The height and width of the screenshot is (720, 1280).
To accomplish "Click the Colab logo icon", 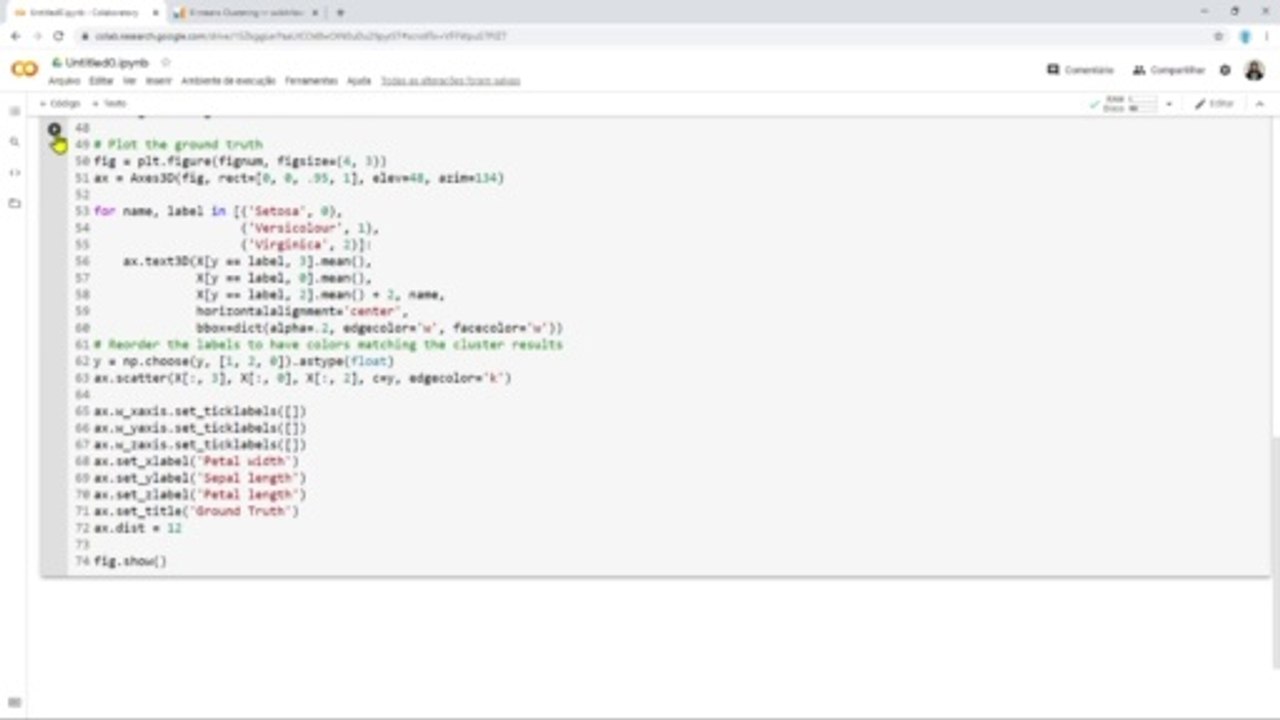I will pos(24,69).
